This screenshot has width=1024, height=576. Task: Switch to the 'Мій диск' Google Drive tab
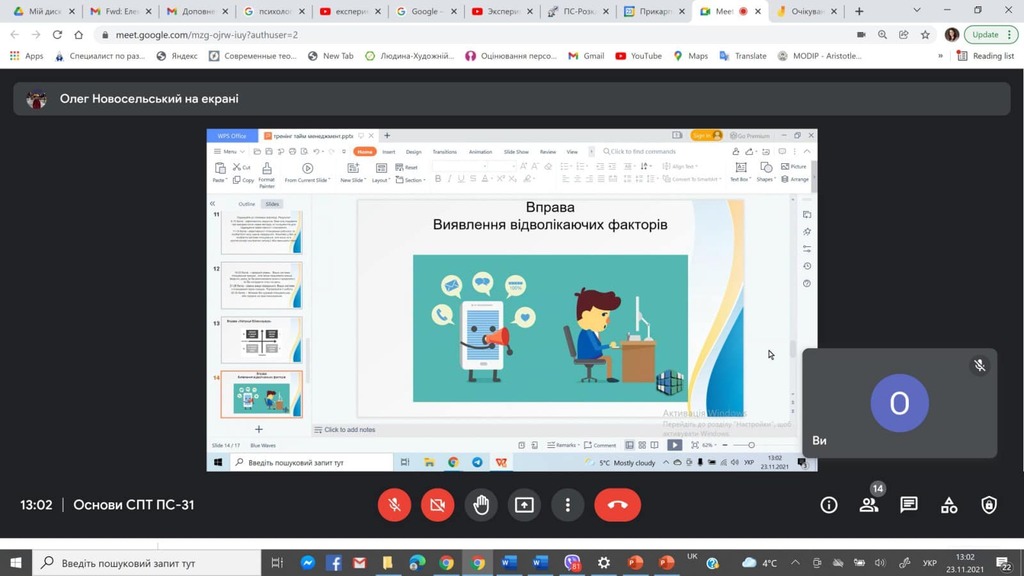40,11
